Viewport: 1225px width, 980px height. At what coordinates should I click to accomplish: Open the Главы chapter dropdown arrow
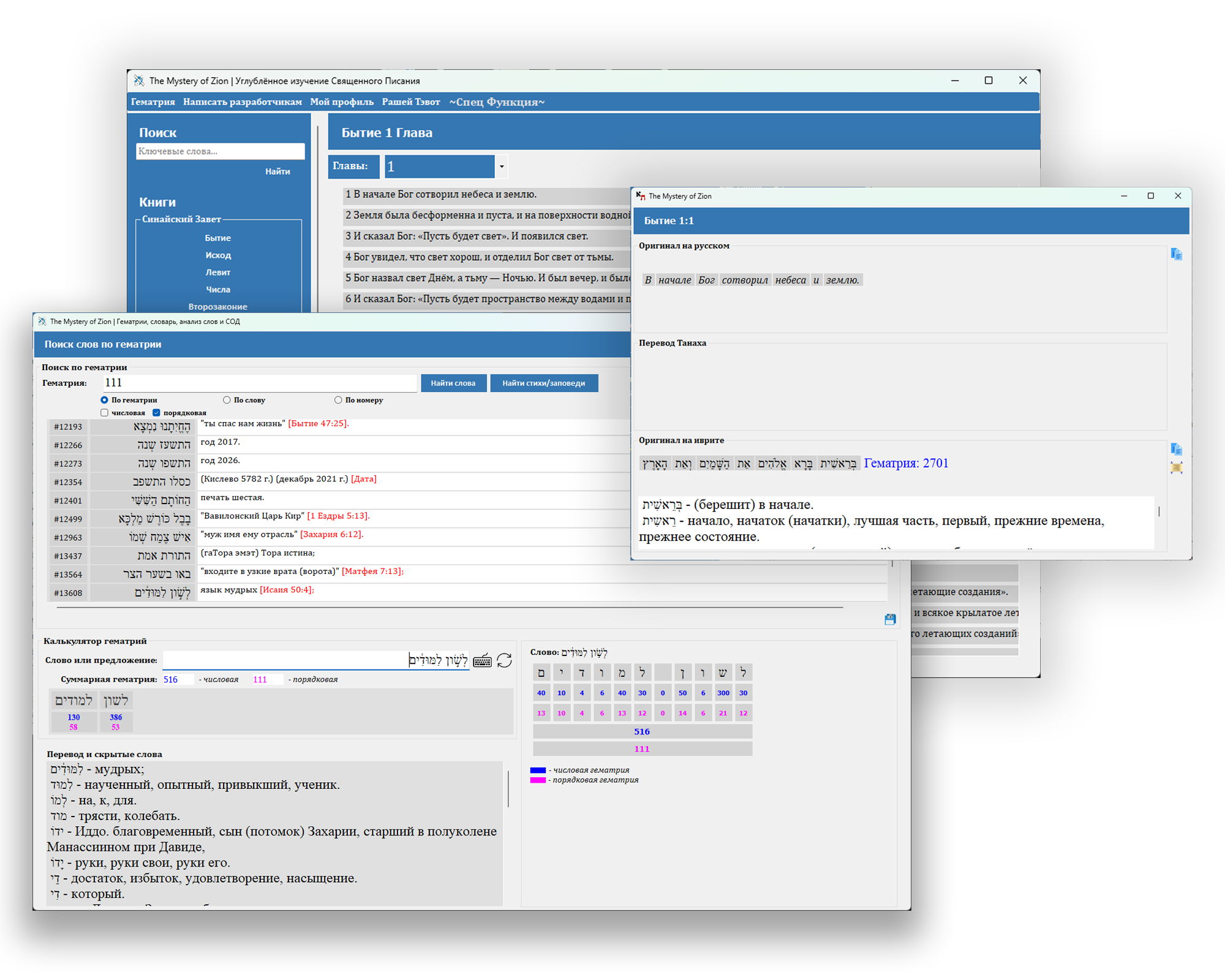pyautogui.click(x=502, y=167)
